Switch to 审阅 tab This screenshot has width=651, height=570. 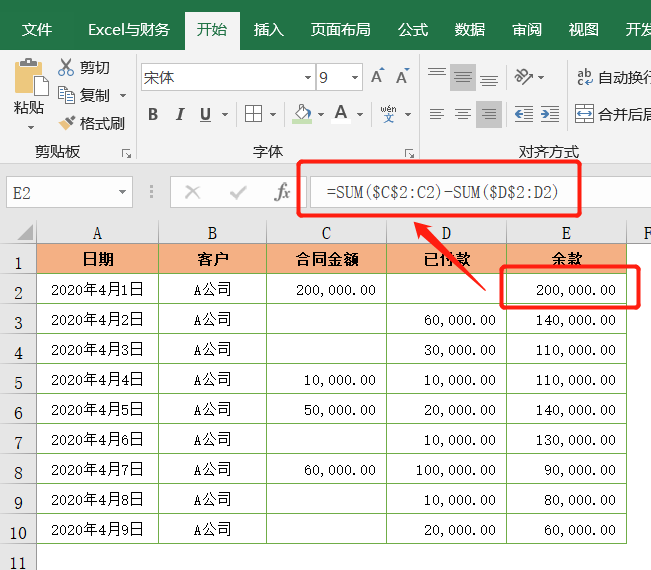pos(526,30)
